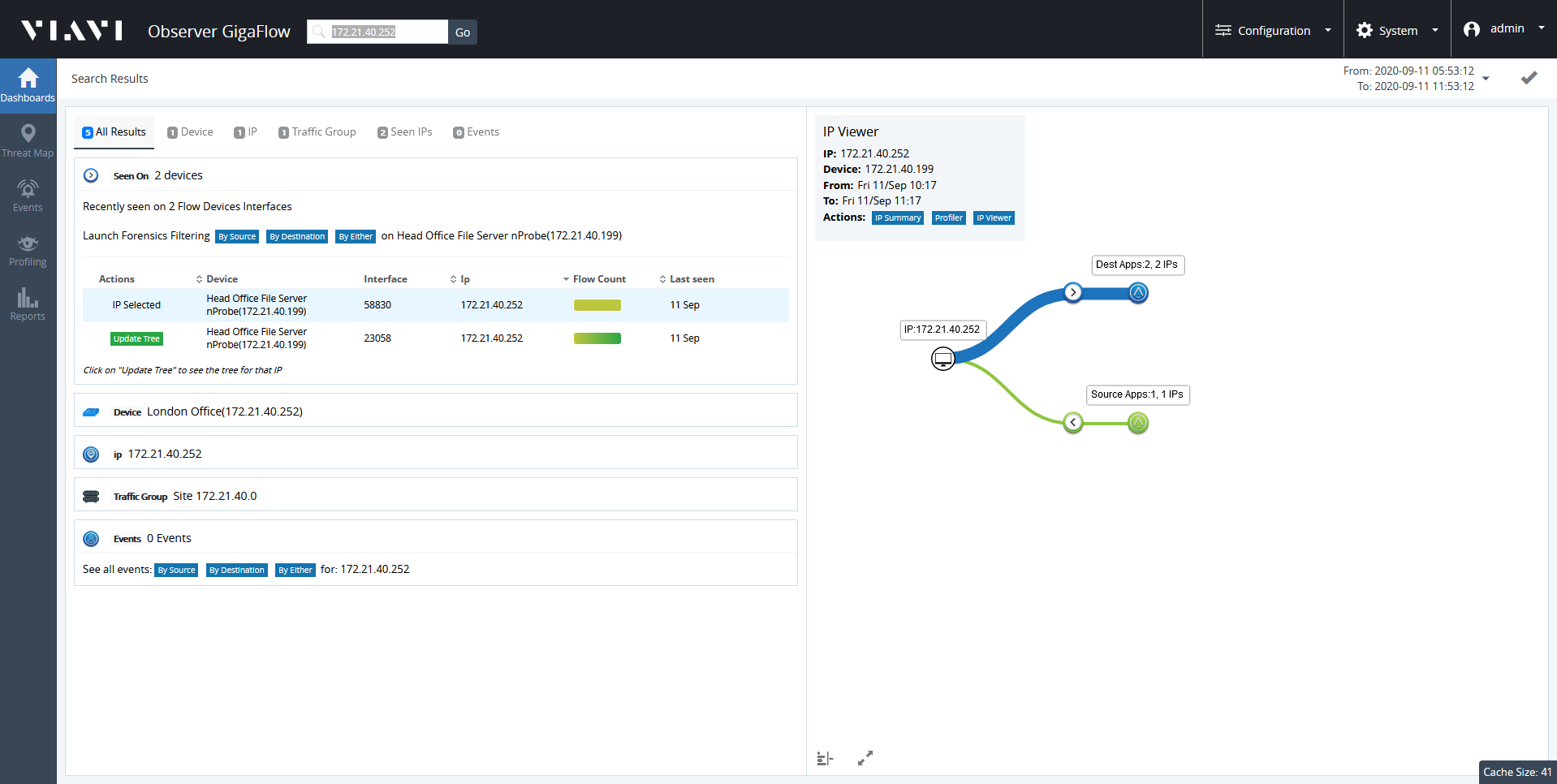
Task: Launch forensics filtering By Either
Action: tap(356, 237)
